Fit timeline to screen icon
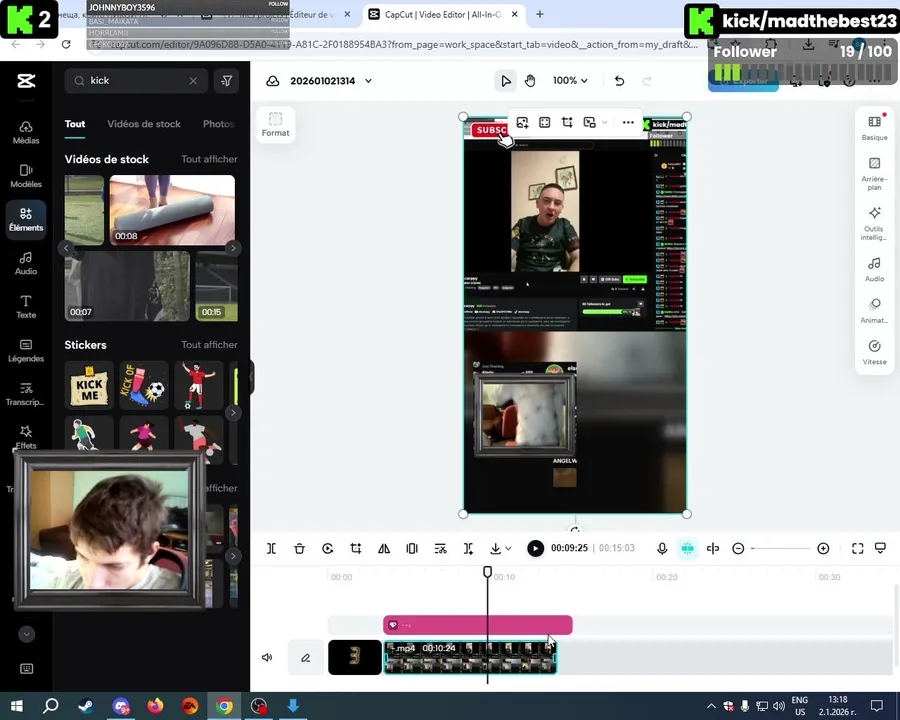Screen dimensions: 900x720 pyautogui.click(x=858, y=548)
